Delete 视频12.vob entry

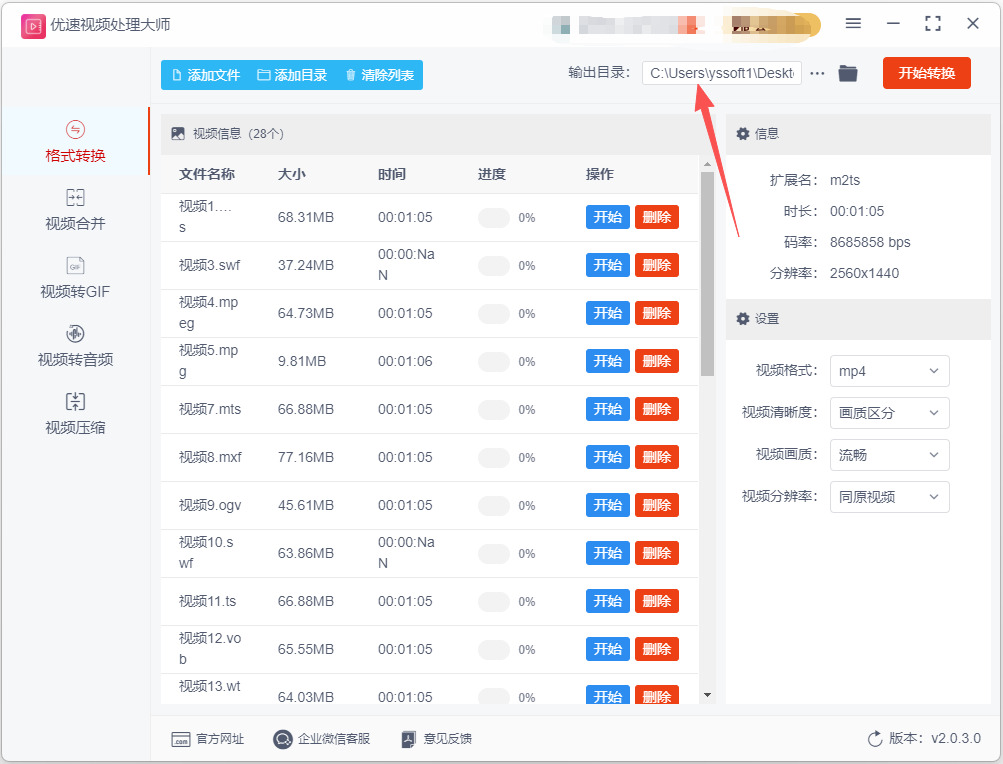click(656, 649)
